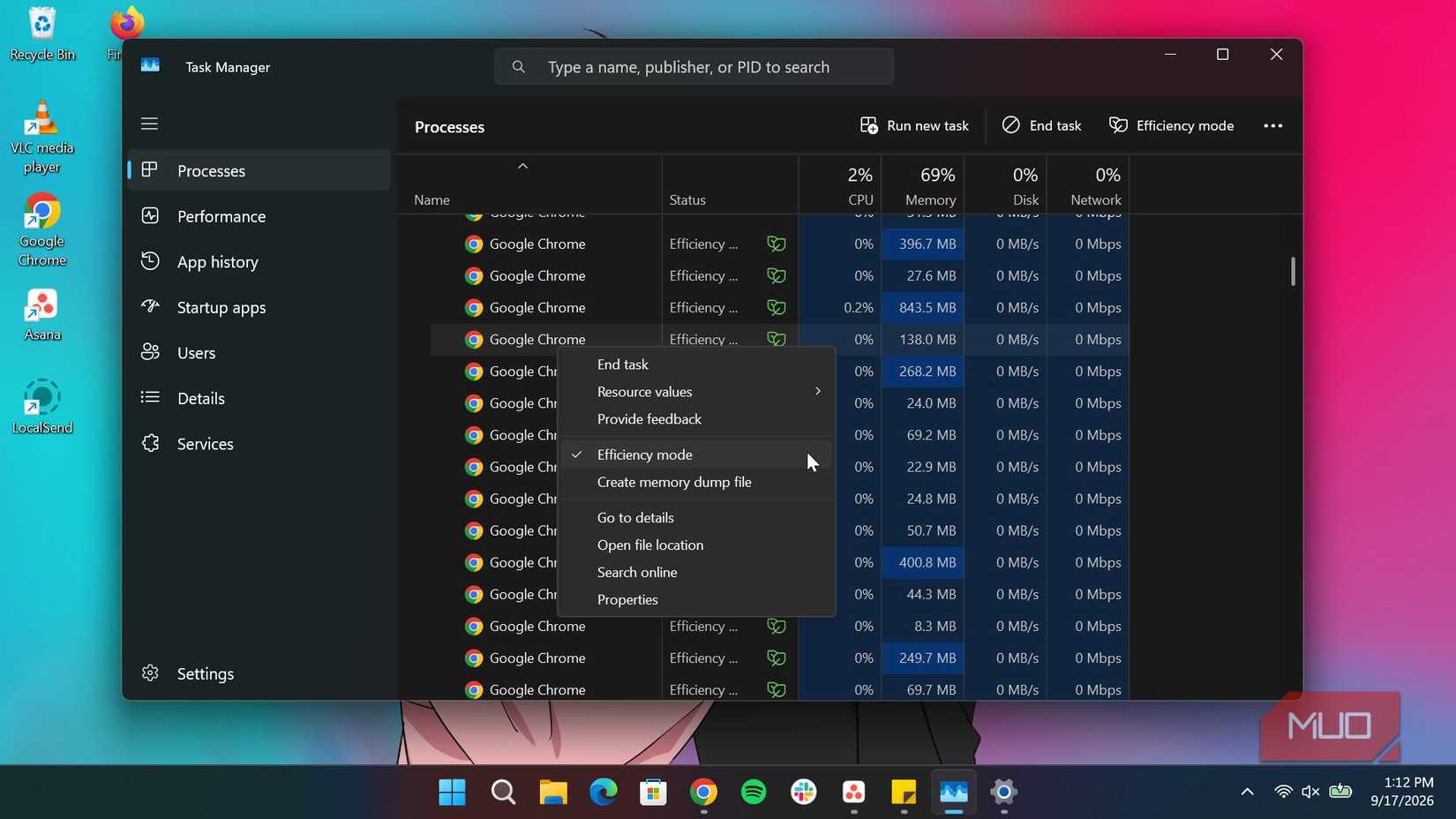Open Sticky Notes from the taskbar
Image resolution: width=1456 pixels, height=819 pixels.
coord(904,793)
